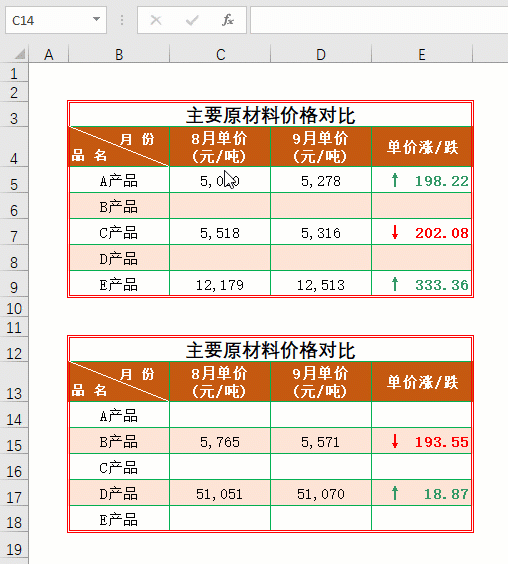The width and height of the screenshot is (508, 564).
Task: Click the cell with value 5,316
Action: [321, 232]
